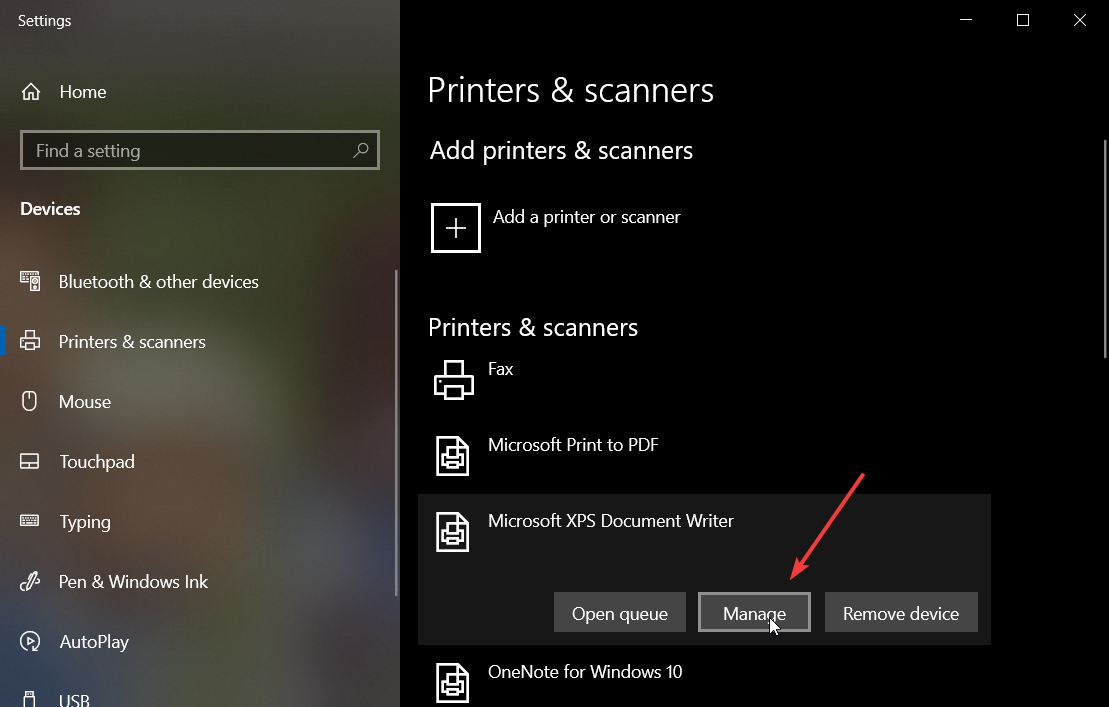
Task: Select Microsoft Print to PDF entry
Action: pyautogui.click(x=704, y=456)
